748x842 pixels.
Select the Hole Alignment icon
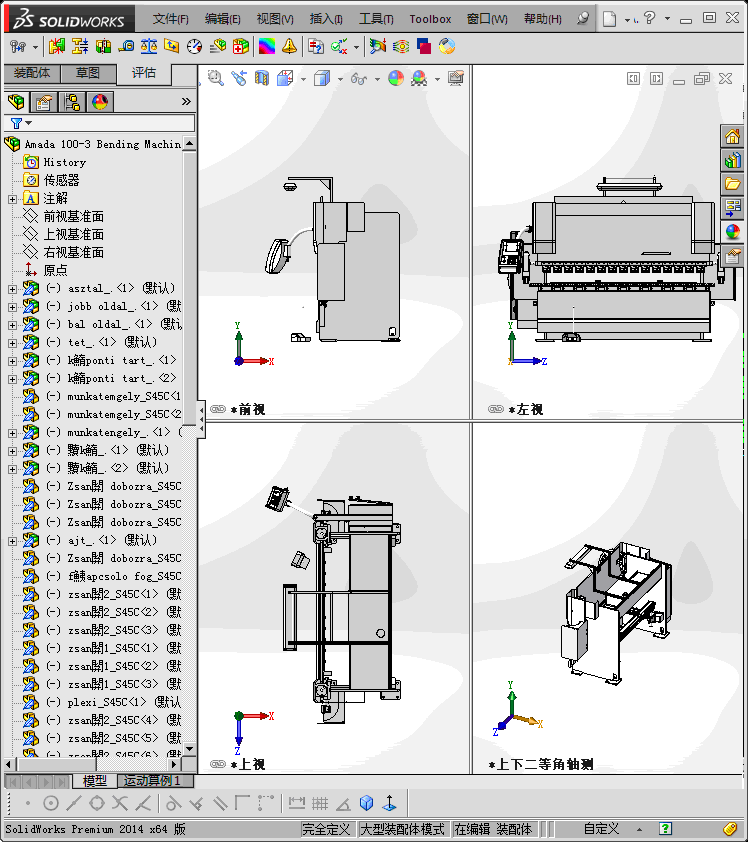tap(103, 47)
